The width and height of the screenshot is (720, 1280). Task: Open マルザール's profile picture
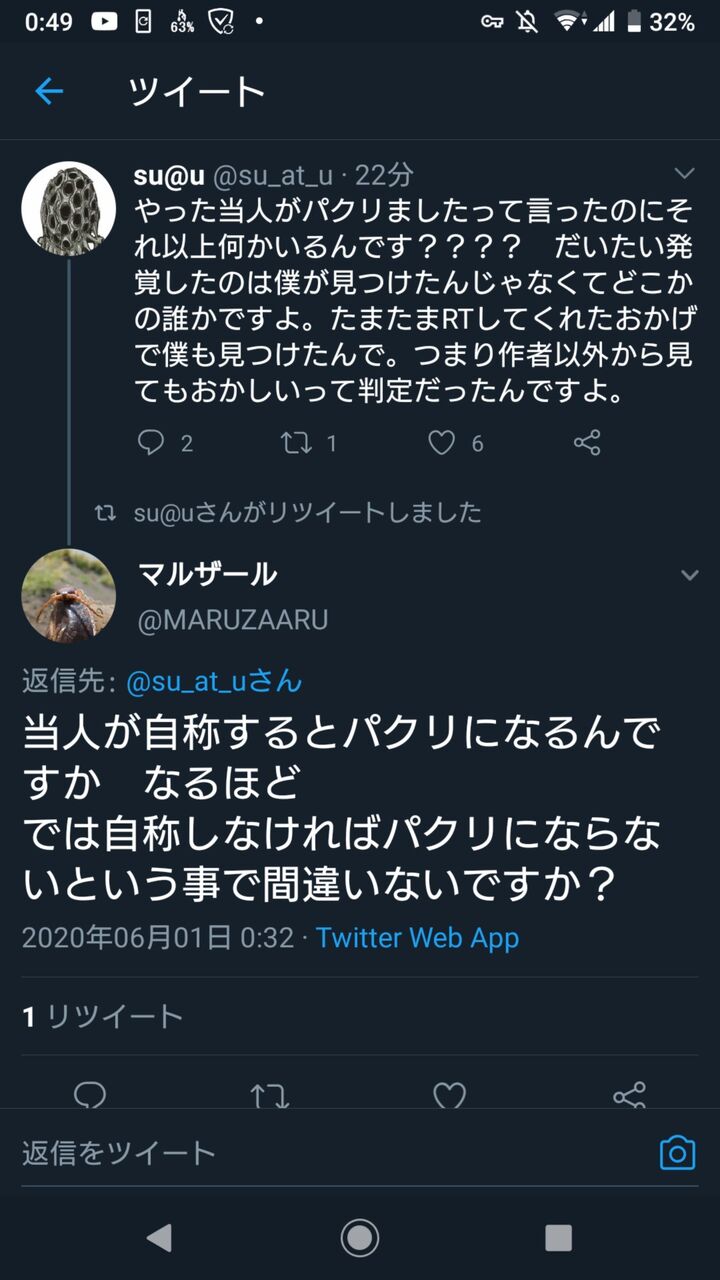(68, 596)
